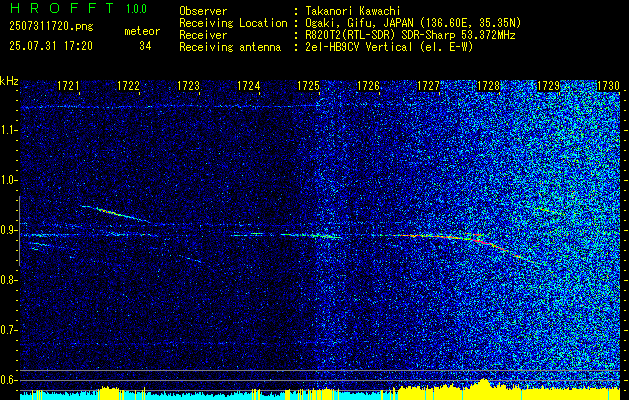Click the gray vertical range bar beside 0.9 kHz
The height and width of the screenshot is (400, 629).
pos(19,231)
